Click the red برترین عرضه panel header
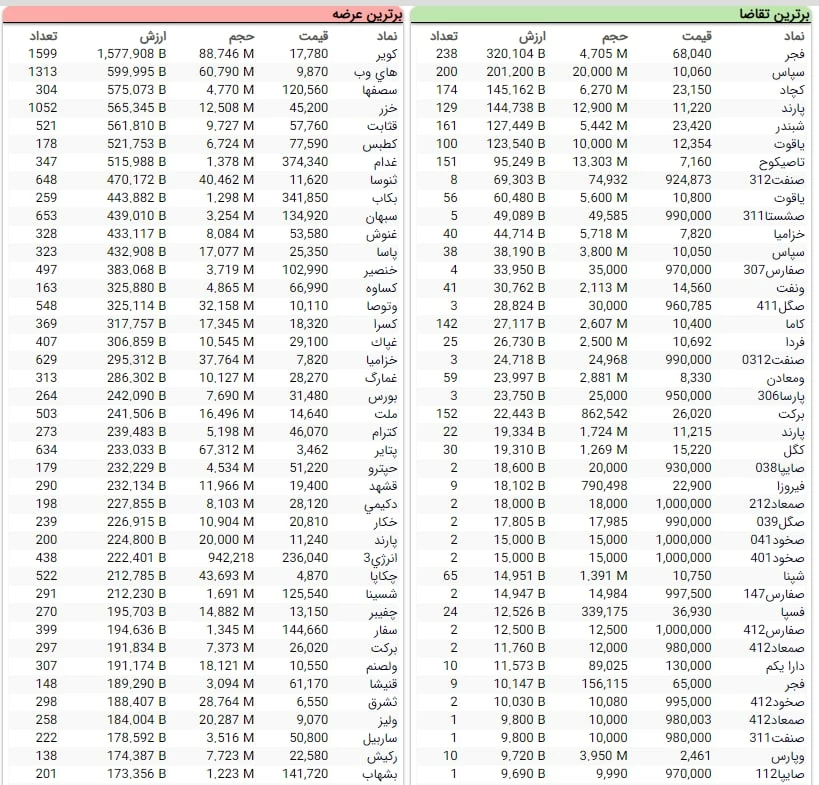 pyautogui.click(x=204, y=14)
